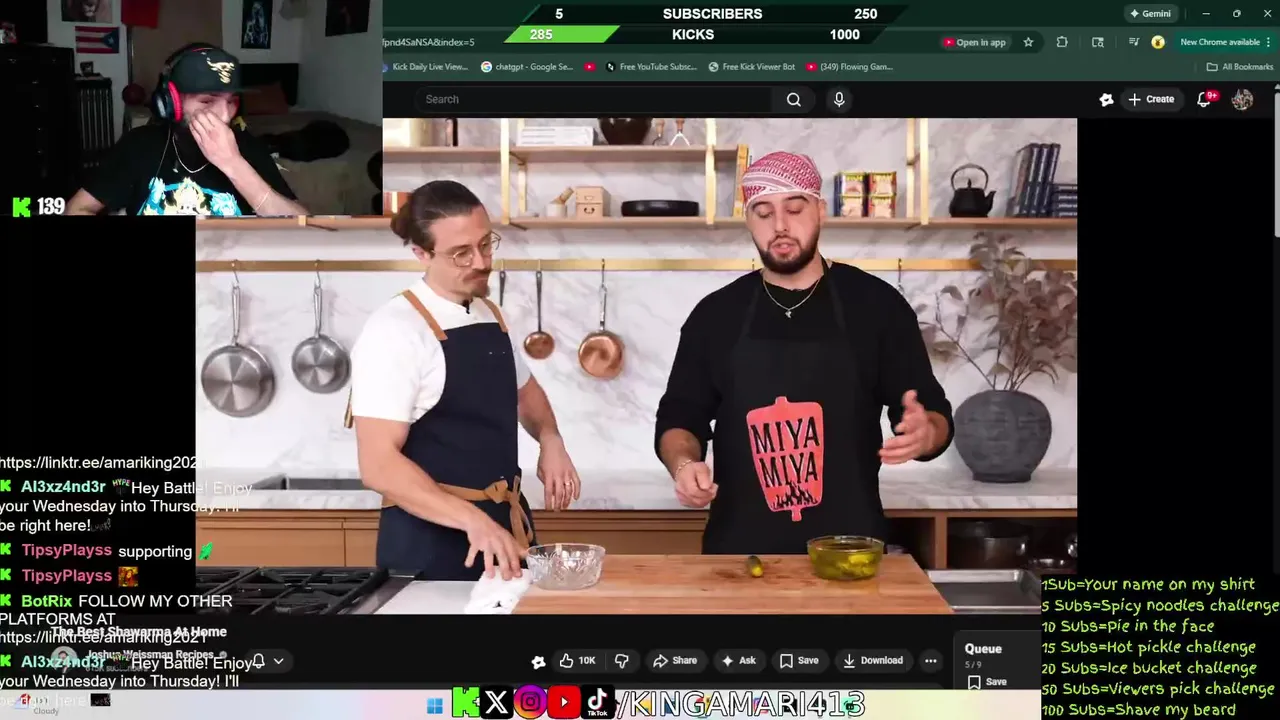Open the Windows Start button
This screenshot has width=1280, height=720.
(434, 706)
